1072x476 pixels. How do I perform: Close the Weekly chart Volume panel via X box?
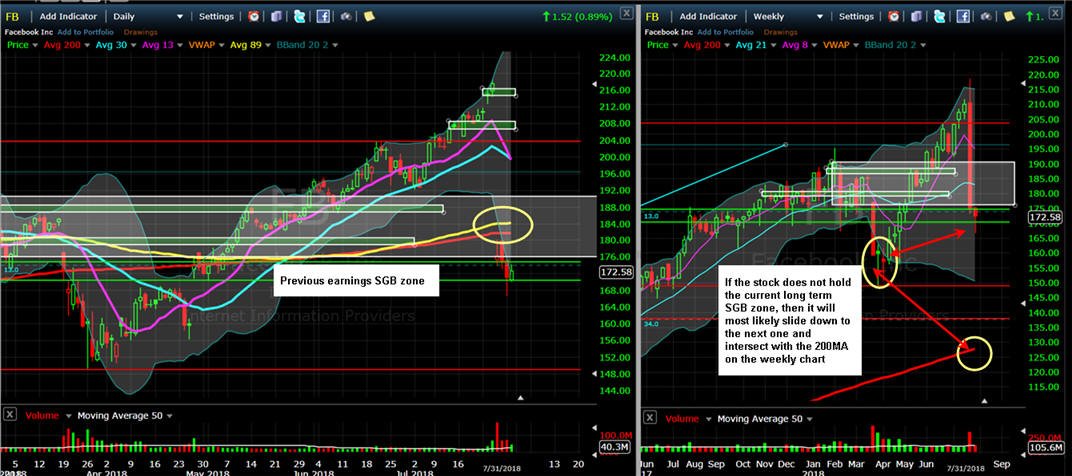(x=650, y=417)
